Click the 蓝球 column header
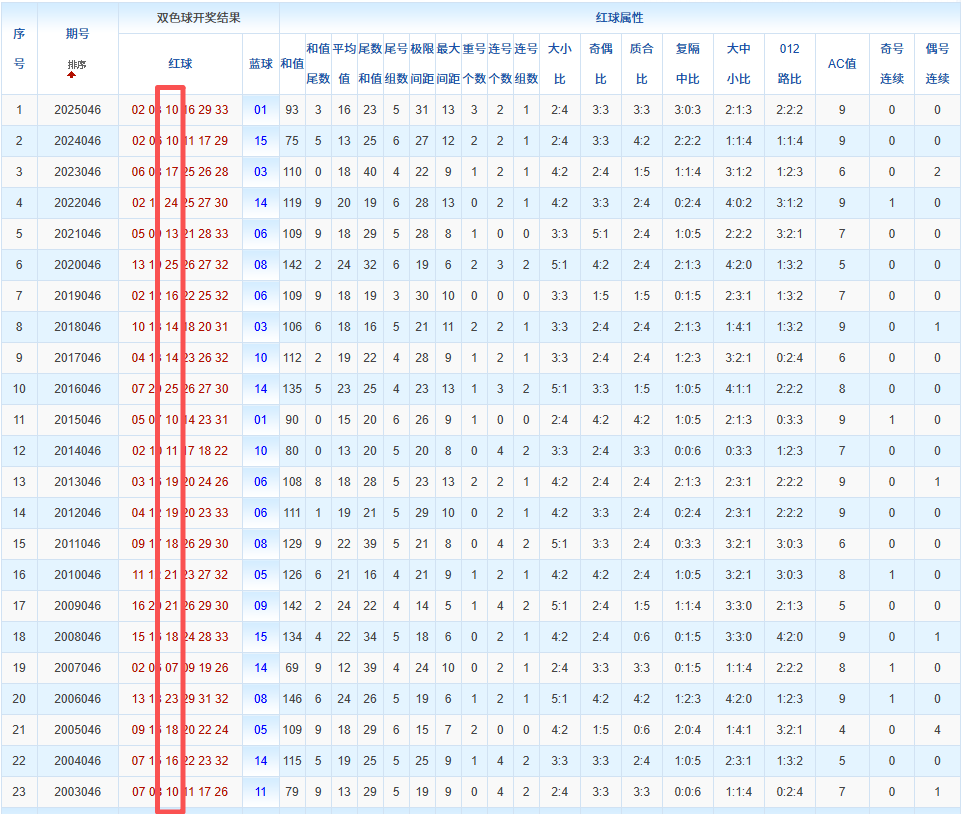 [x=260, y=64]
